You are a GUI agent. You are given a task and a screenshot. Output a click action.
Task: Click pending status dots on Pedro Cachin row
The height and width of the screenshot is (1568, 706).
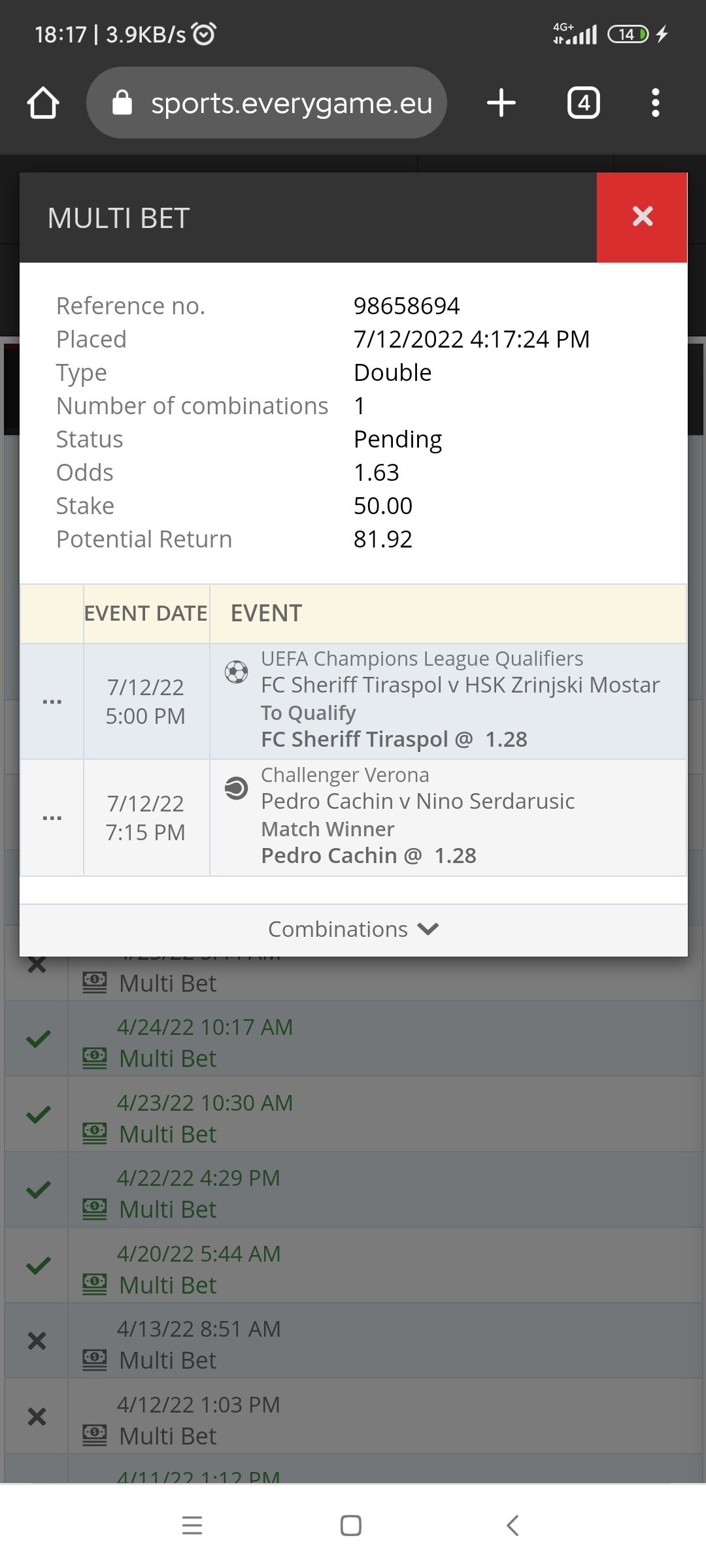pos(52,818)
